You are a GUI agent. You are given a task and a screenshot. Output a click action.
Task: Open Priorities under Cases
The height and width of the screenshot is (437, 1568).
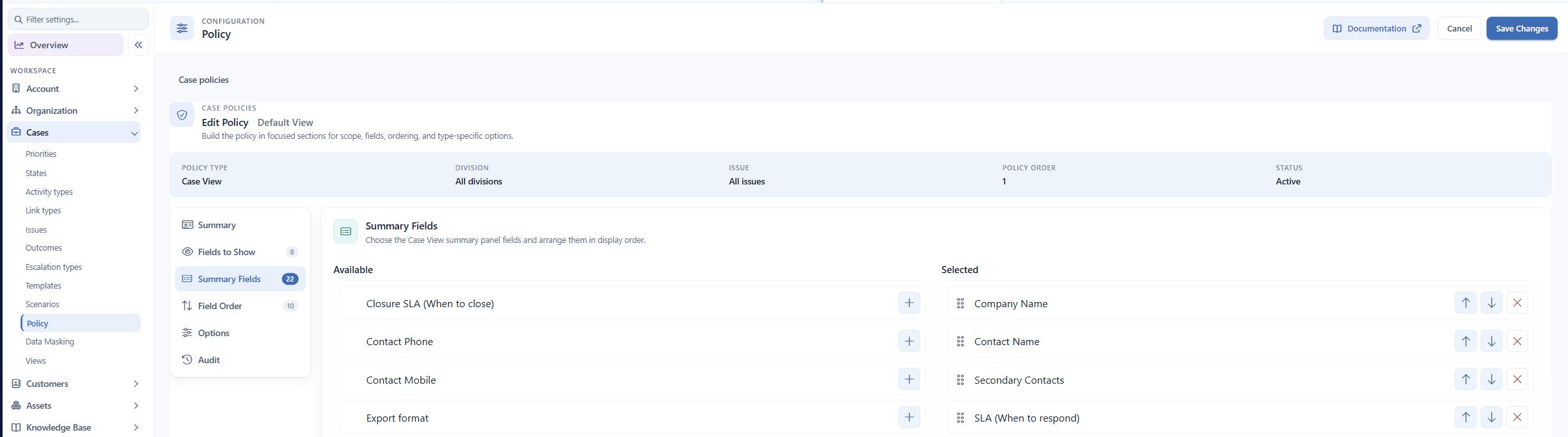click(41, 154)
